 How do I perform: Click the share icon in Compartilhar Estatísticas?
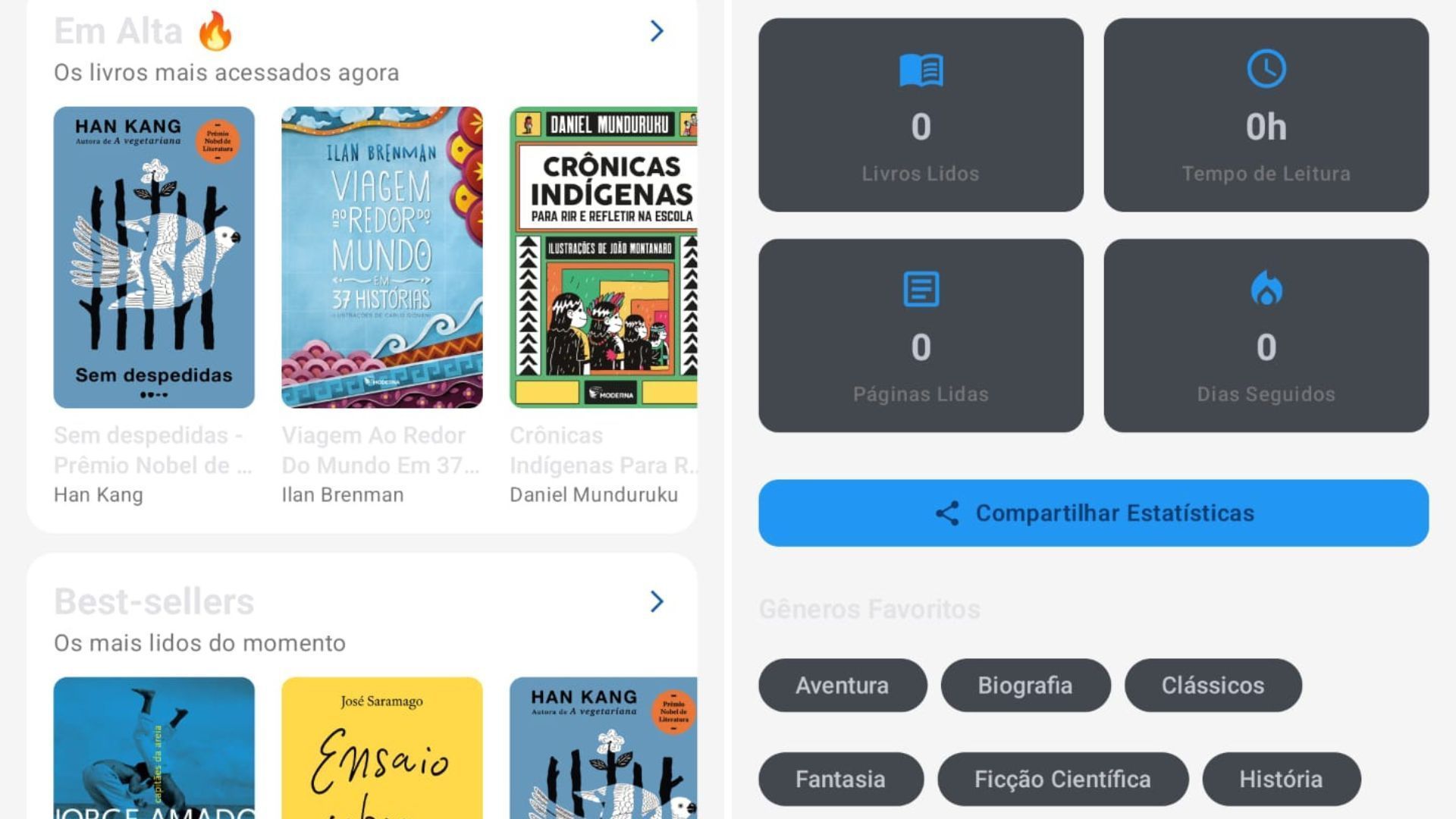coord(947,513)
